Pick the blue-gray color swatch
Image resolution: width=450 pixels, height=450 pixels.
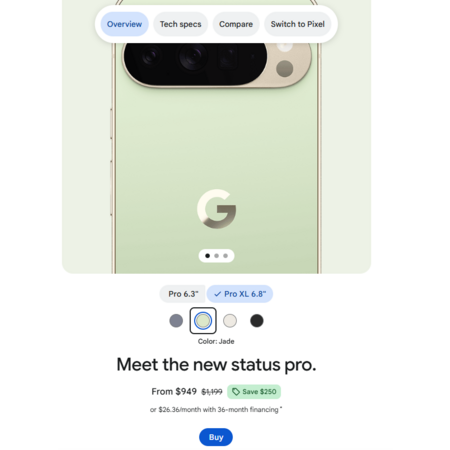tap(176, 321)
